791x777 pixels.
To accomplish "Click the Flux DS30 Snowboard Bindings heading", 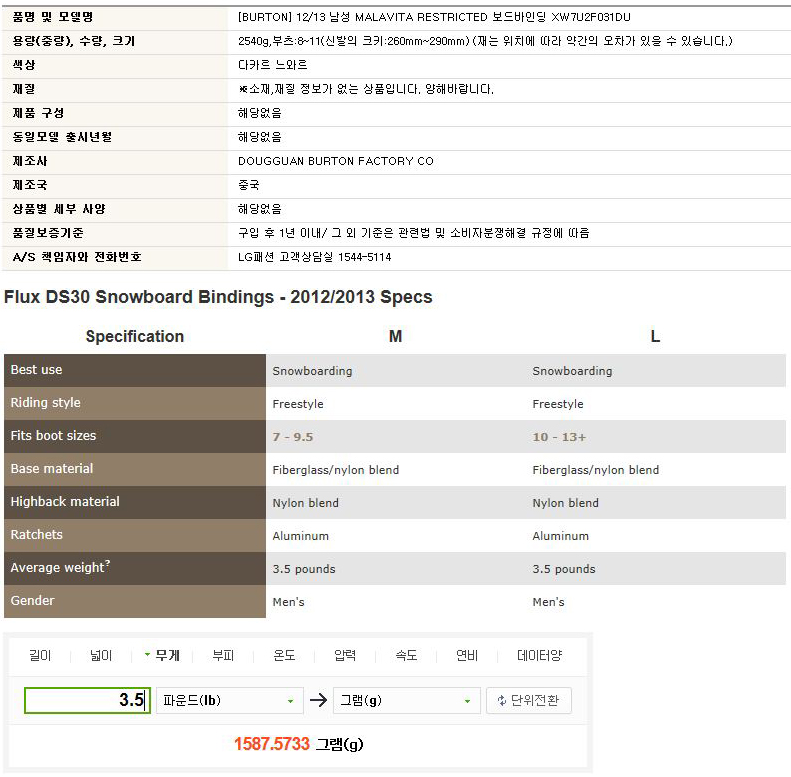I will pyautogui.click(x=218, y=297).
